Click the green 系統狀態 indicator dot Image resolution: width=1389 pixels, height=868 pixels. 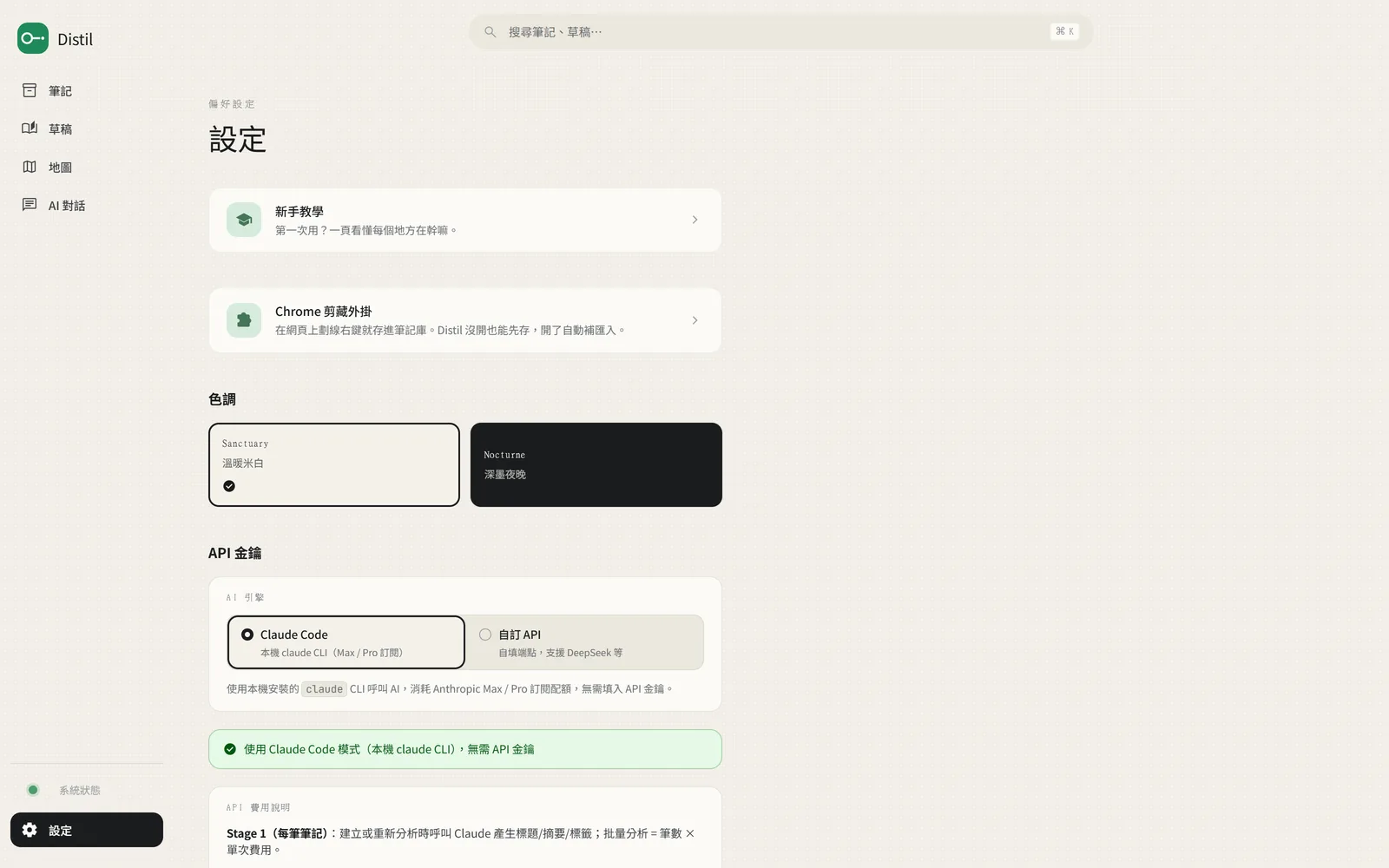click(33, 790)
